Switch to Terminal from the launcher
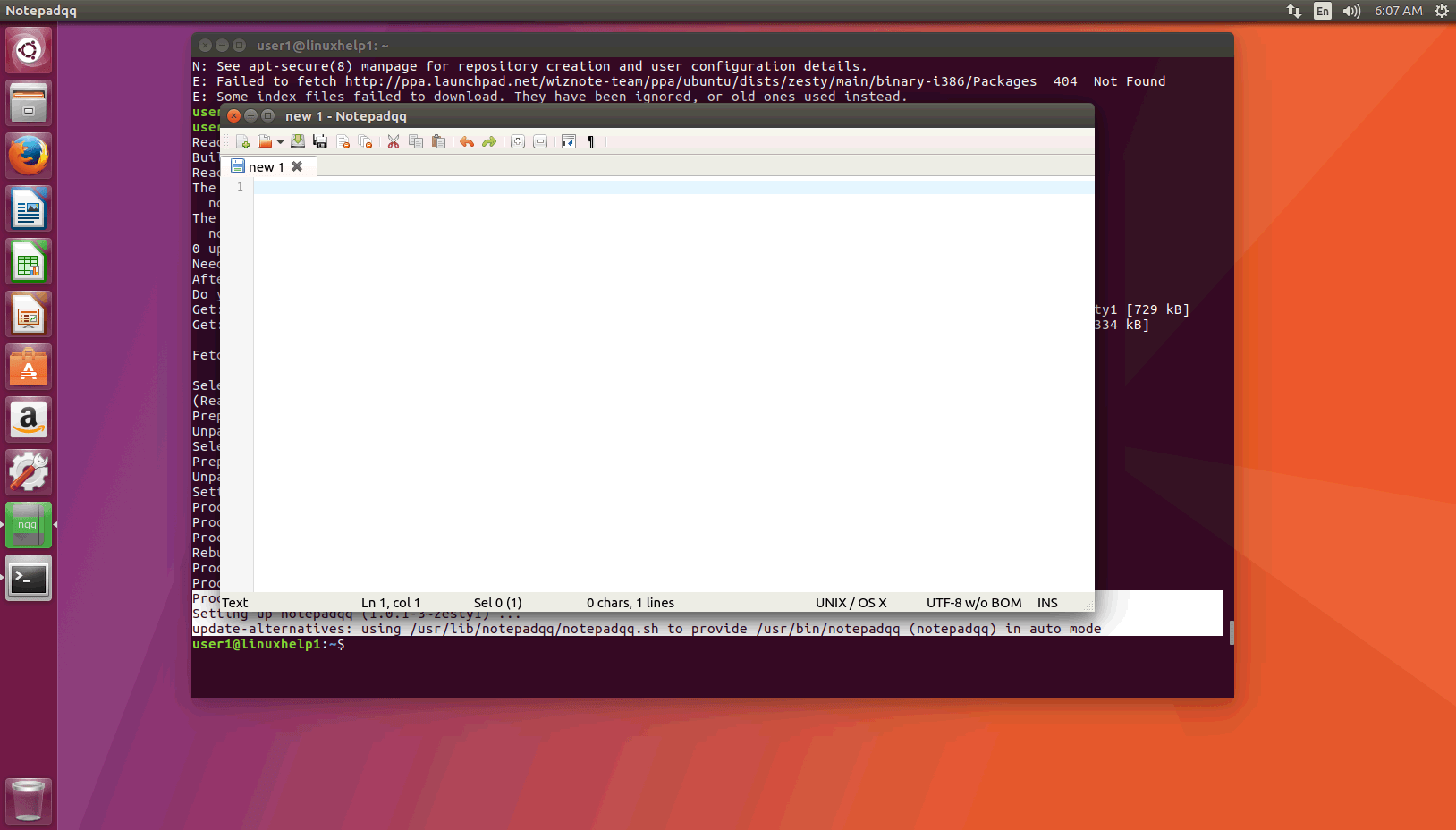Image resolution: width=1456 pixels, height=830 pixels. (29, 578)
